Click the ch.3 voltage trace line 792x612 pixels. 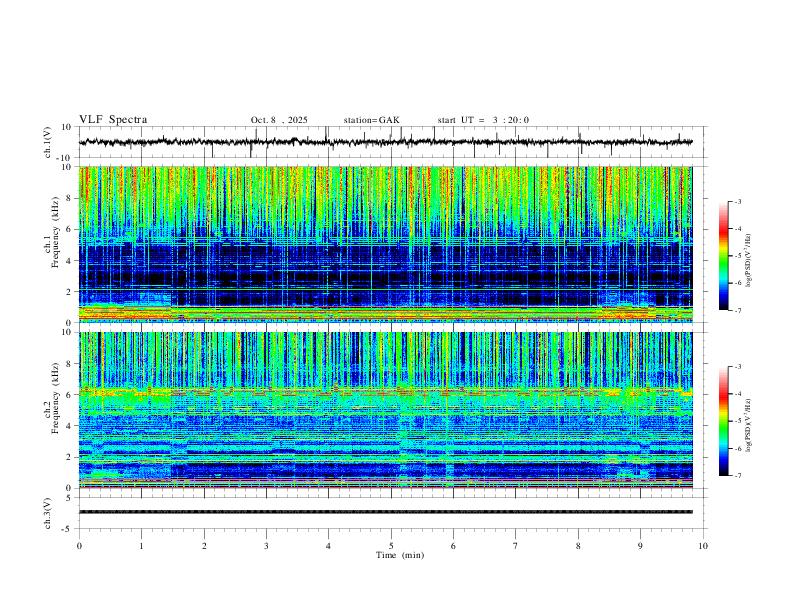pyautogui.click(x=386, y=512)
